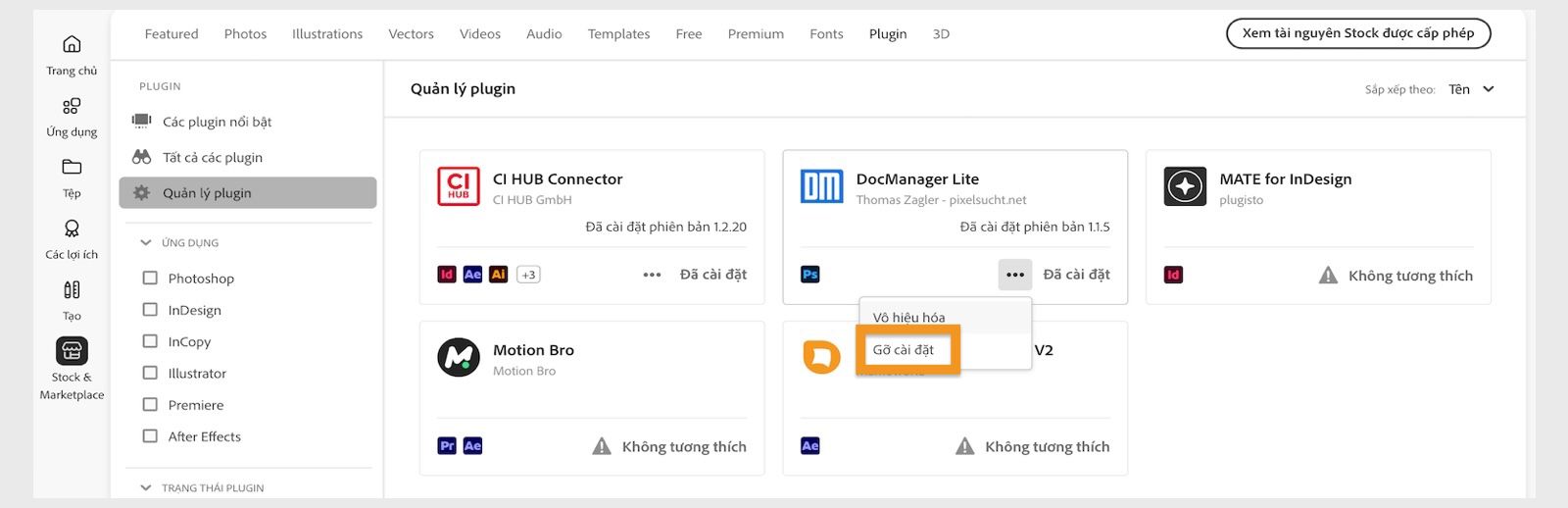This screenshot has height=508, width=1568.
Task: Switch to 3D tab
Action: pyautogui.click(x=941, y=33)
